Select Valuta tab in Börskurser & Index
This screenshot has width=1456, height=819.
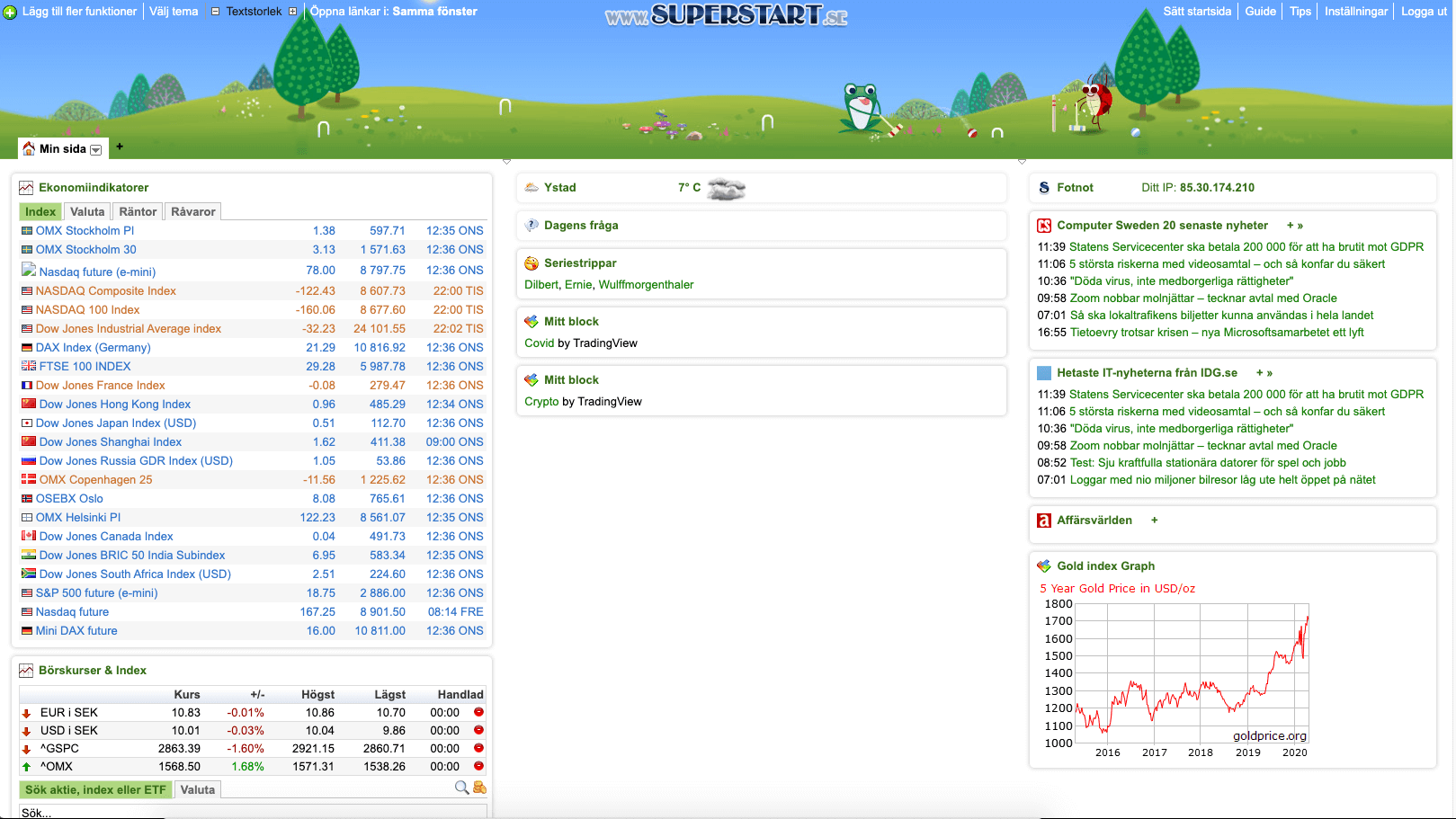198,790
